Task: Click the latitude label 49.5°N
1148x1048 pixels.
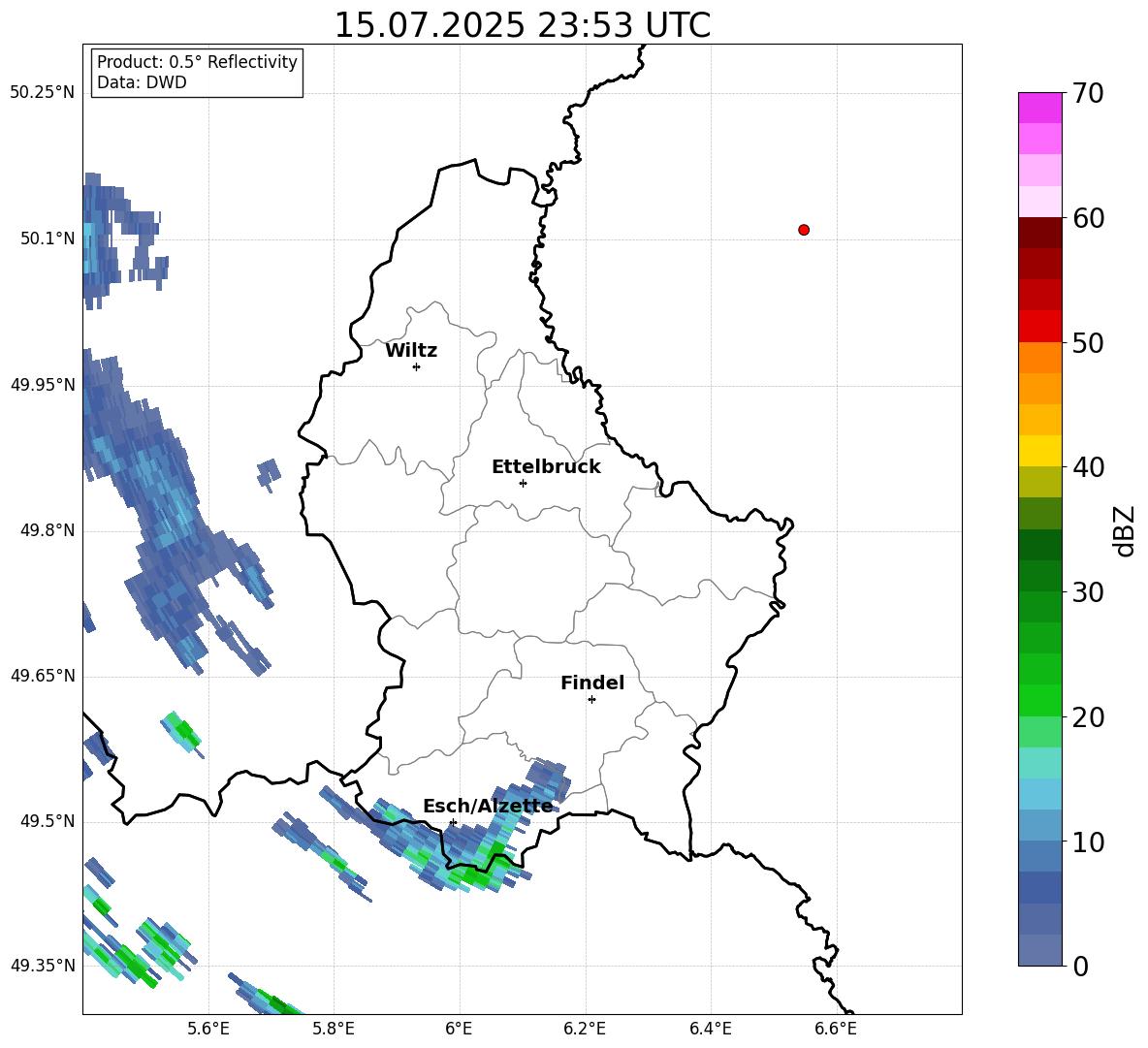Action: tap(48, 821)
